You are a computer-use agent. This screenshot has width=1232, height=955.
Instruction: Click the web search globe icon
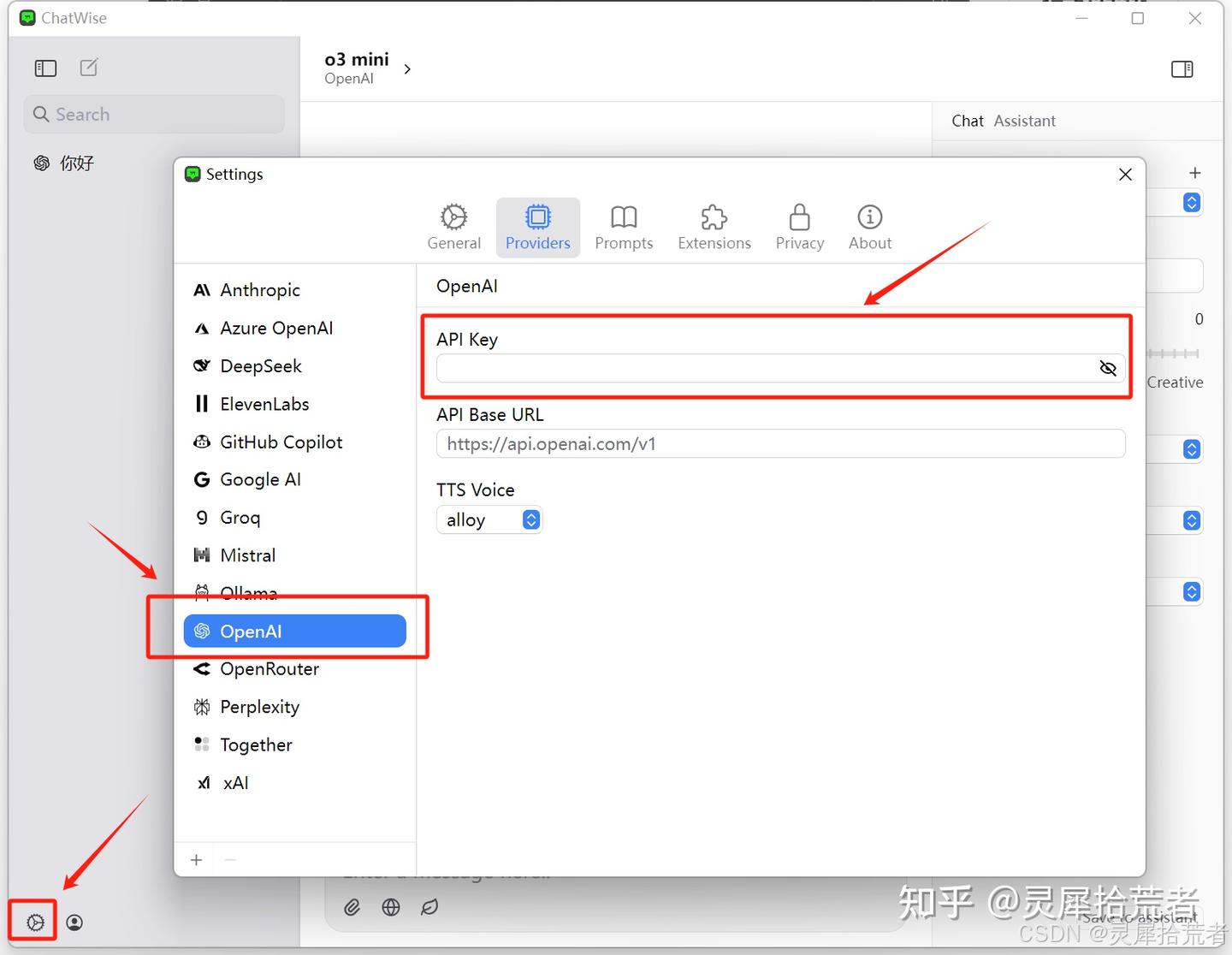(391, 908)
